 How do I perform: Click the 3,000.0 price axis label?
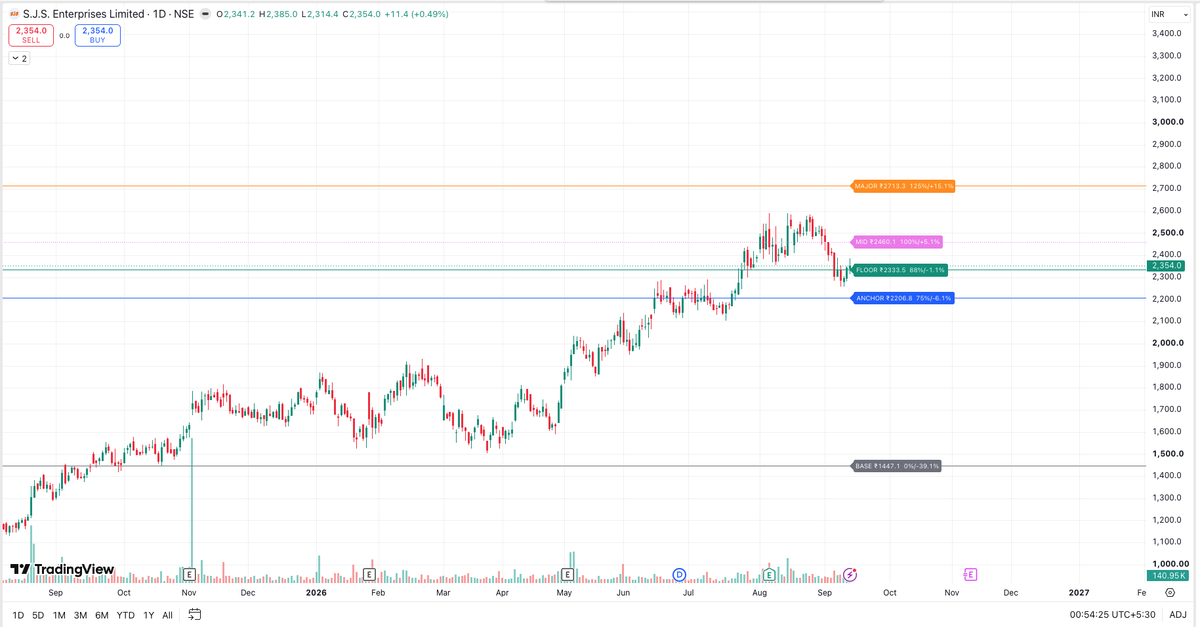point(1167,122)
